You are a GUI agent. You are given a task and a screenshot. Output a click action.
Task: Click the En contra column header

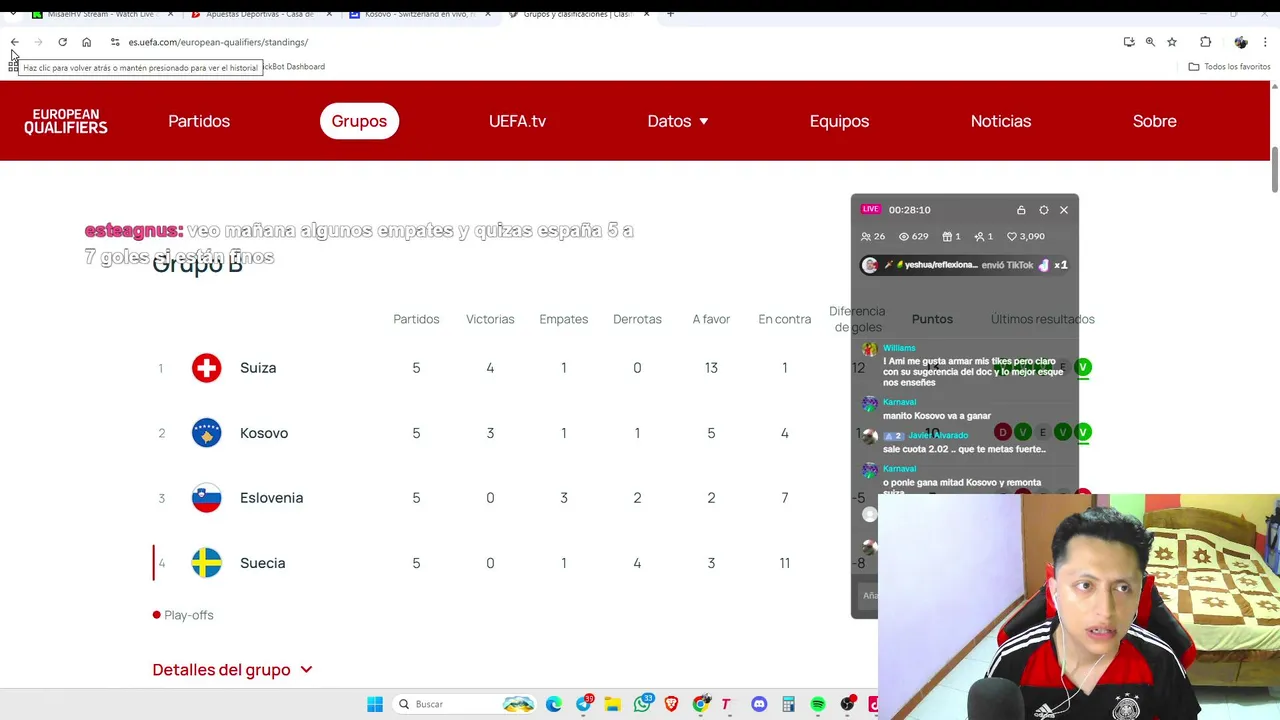(785, 319)
